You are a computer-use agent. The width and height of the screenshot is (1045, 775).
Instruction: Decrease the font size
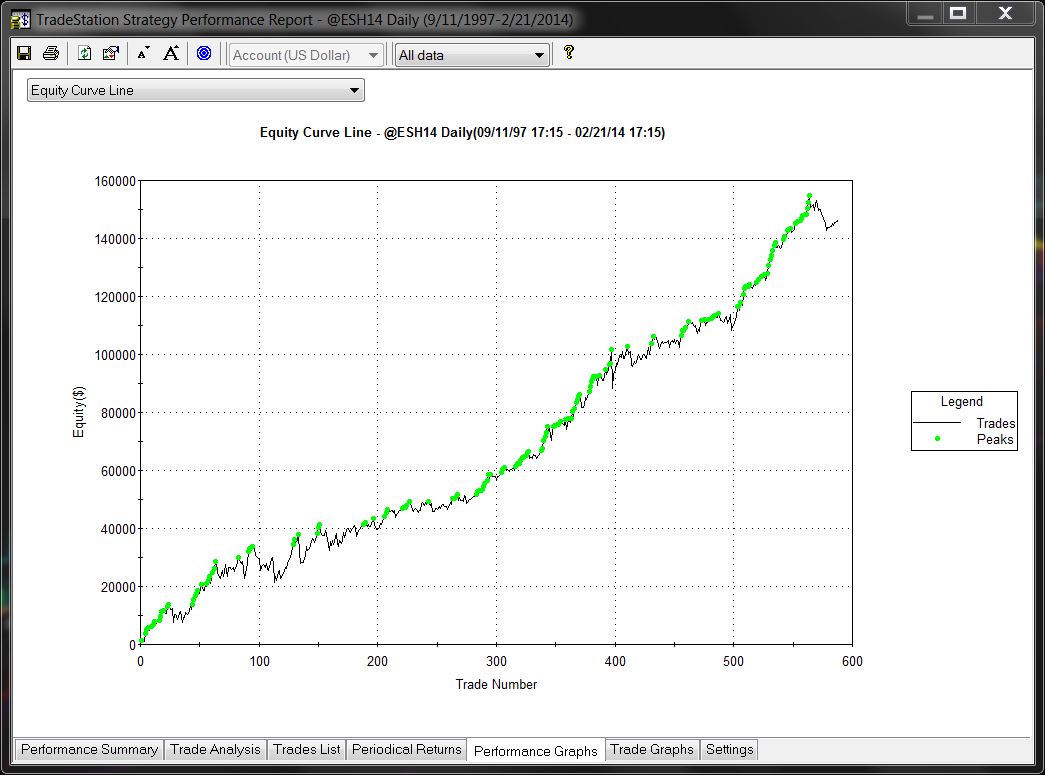pos(143,53)
